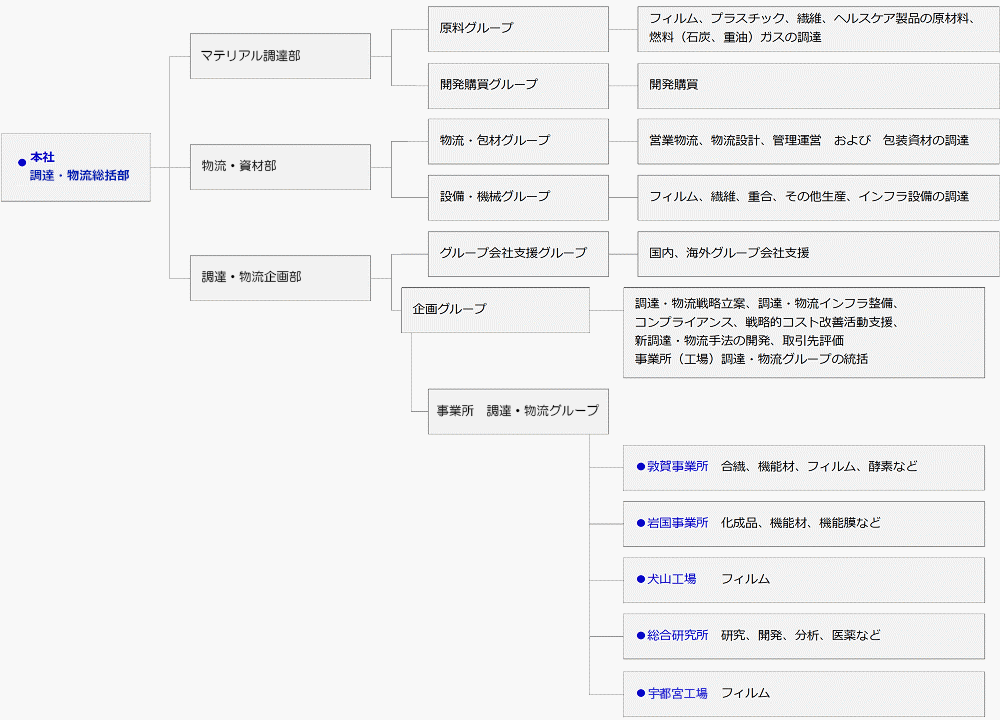Viewport: 1000px width, 720px height.
Task: Click the 事業所 調達・物流グループ box
Action: pyautogui.click(x=518, y=411)
